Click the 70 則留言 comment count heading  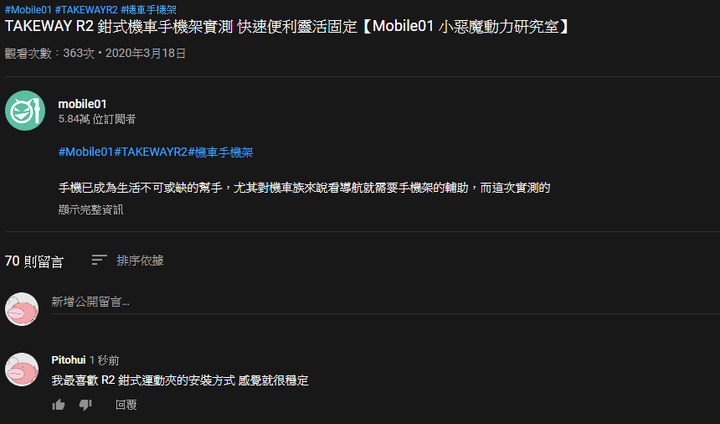coord(34,261)
